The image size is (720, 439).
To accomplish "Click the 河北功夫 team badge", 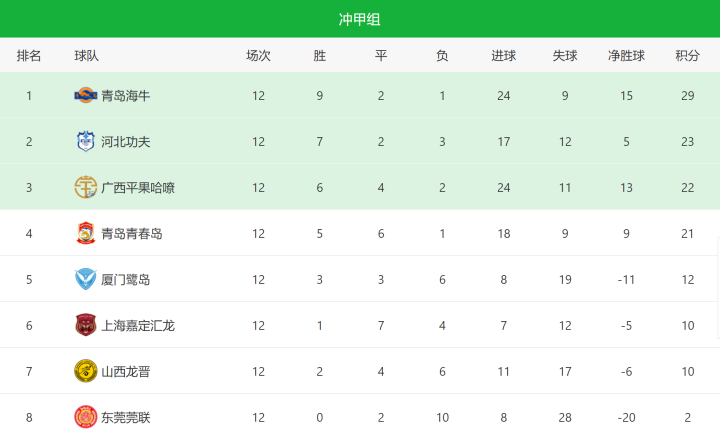I will (x=86, y=142).
